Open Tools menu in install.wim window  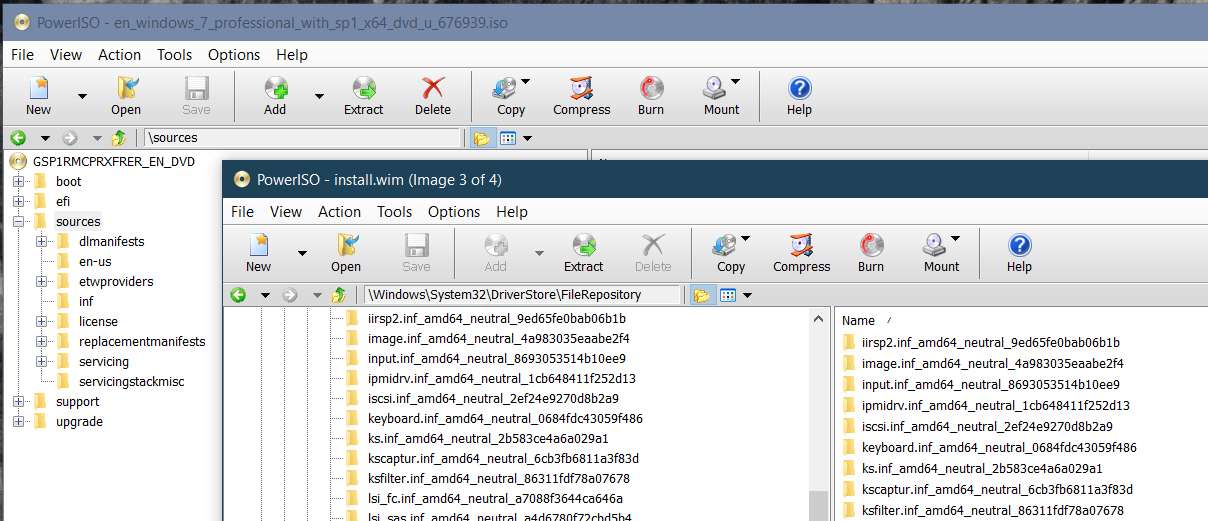(394, 212)
